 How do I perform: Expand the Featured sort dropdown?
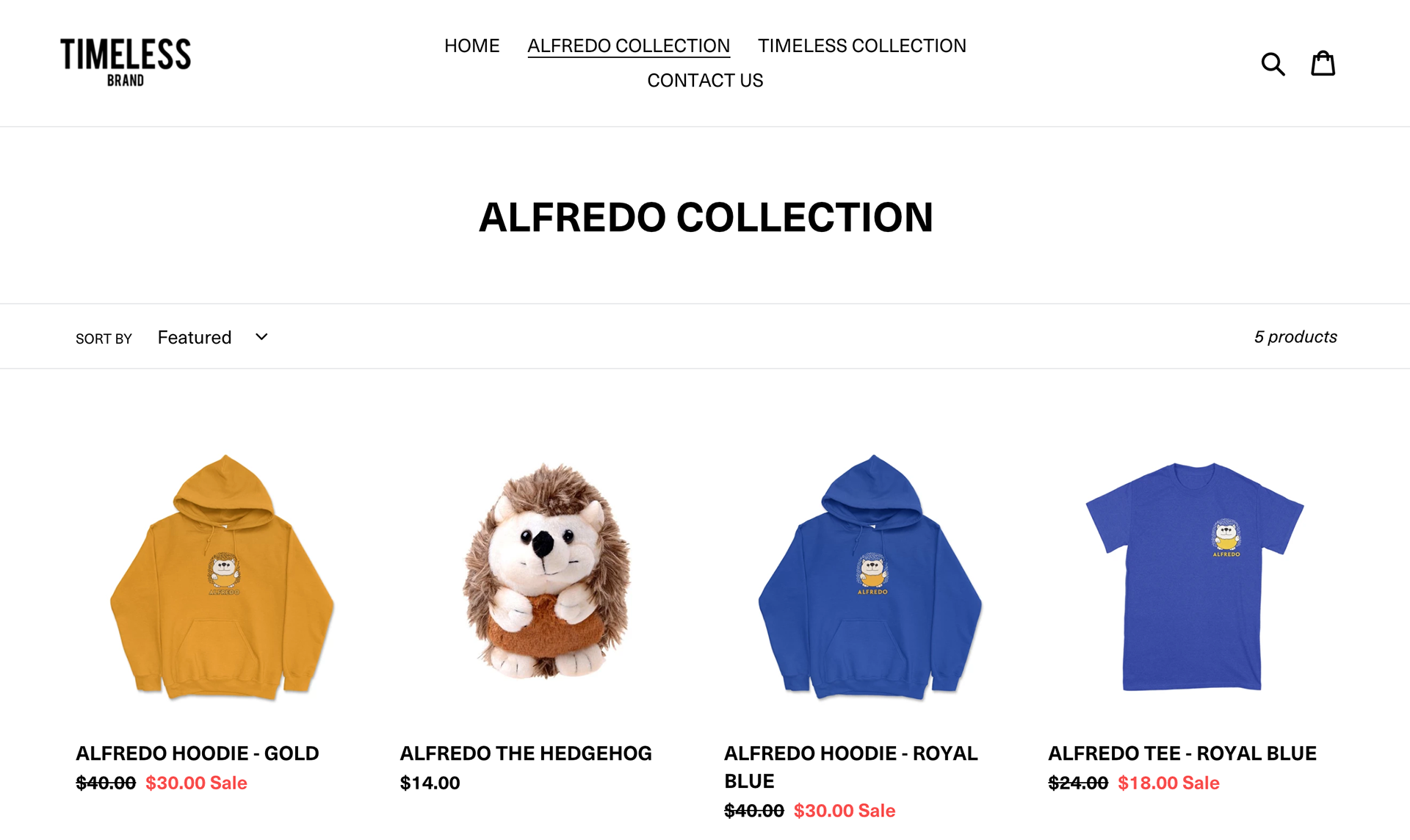coord(213,337)
